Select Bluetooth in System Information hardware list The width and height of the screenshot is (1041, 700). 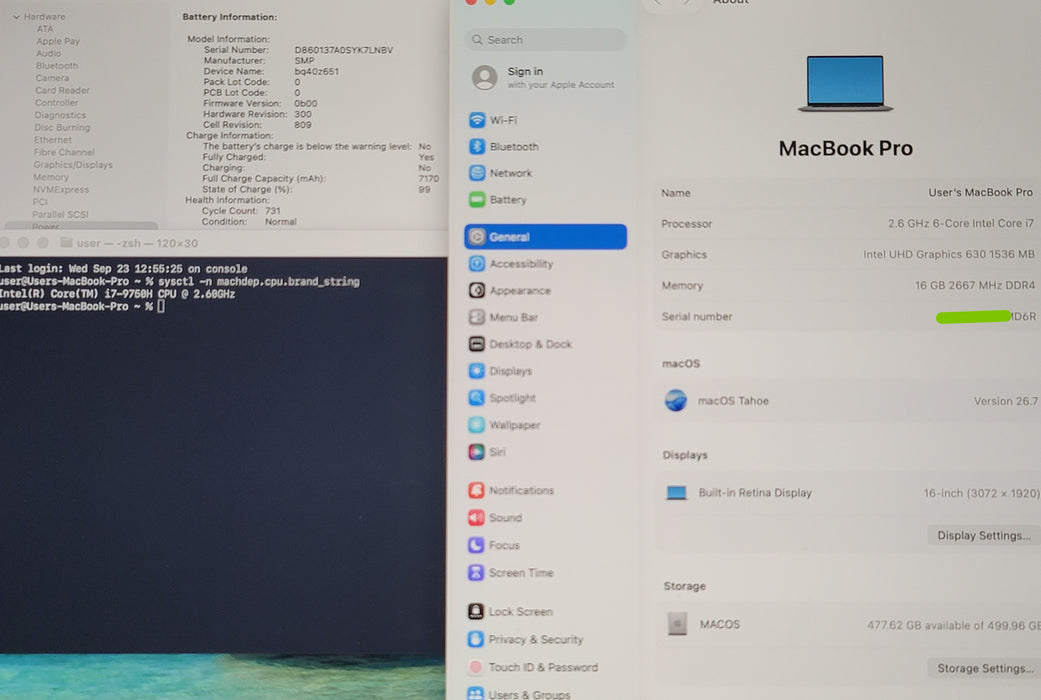tap(57, 66)
